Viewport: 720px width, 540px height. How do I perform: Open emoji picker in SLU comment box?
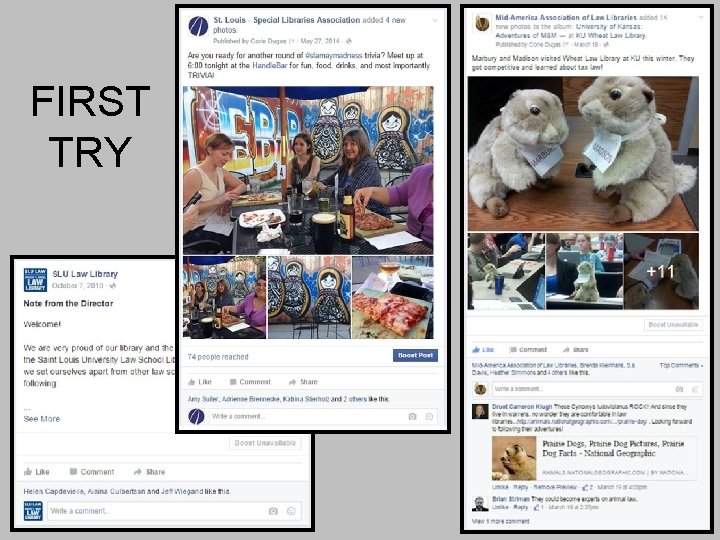[291, 511]
